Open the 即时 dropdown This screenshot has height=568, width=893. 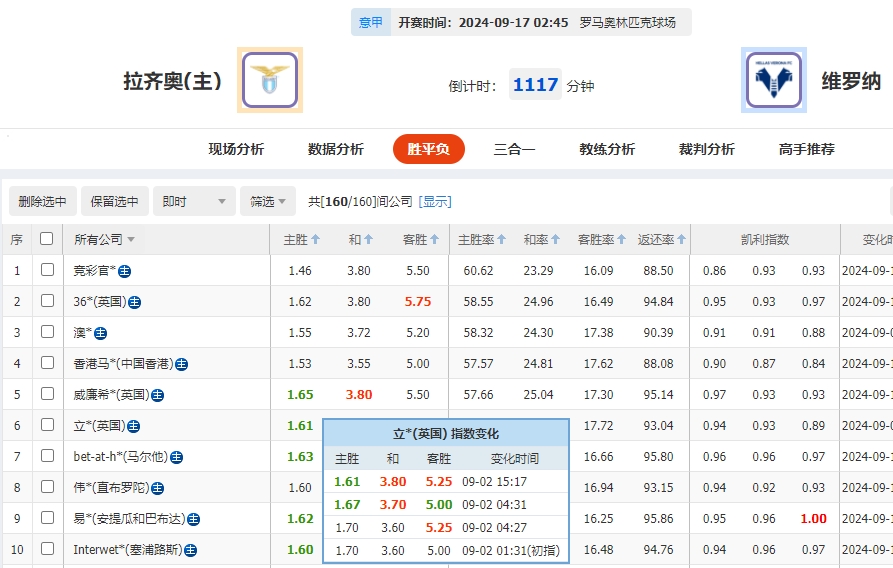(x=195, y=201)
